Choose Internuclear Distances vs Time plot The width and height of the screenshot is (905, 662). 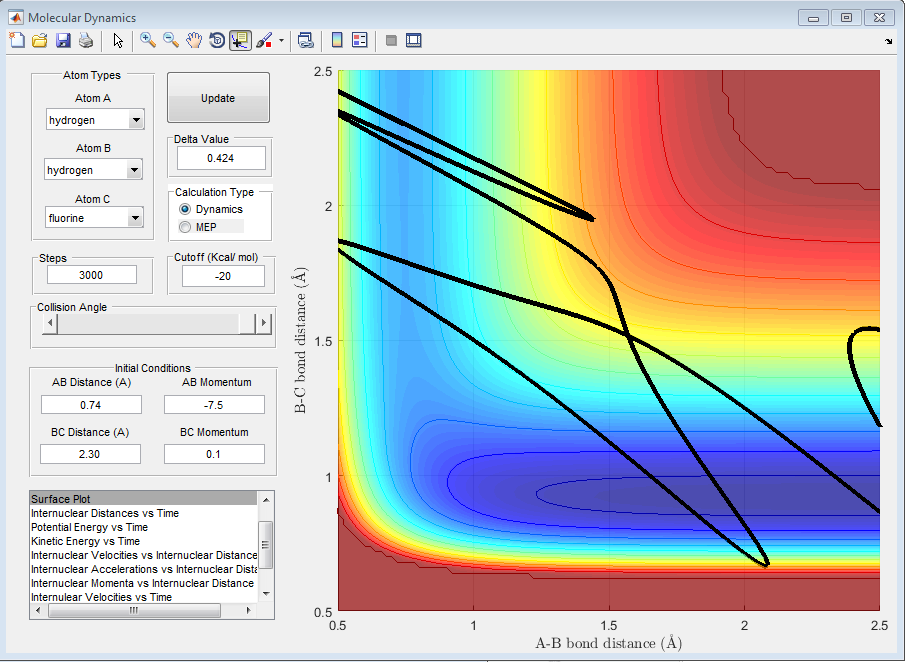point(105,513)
